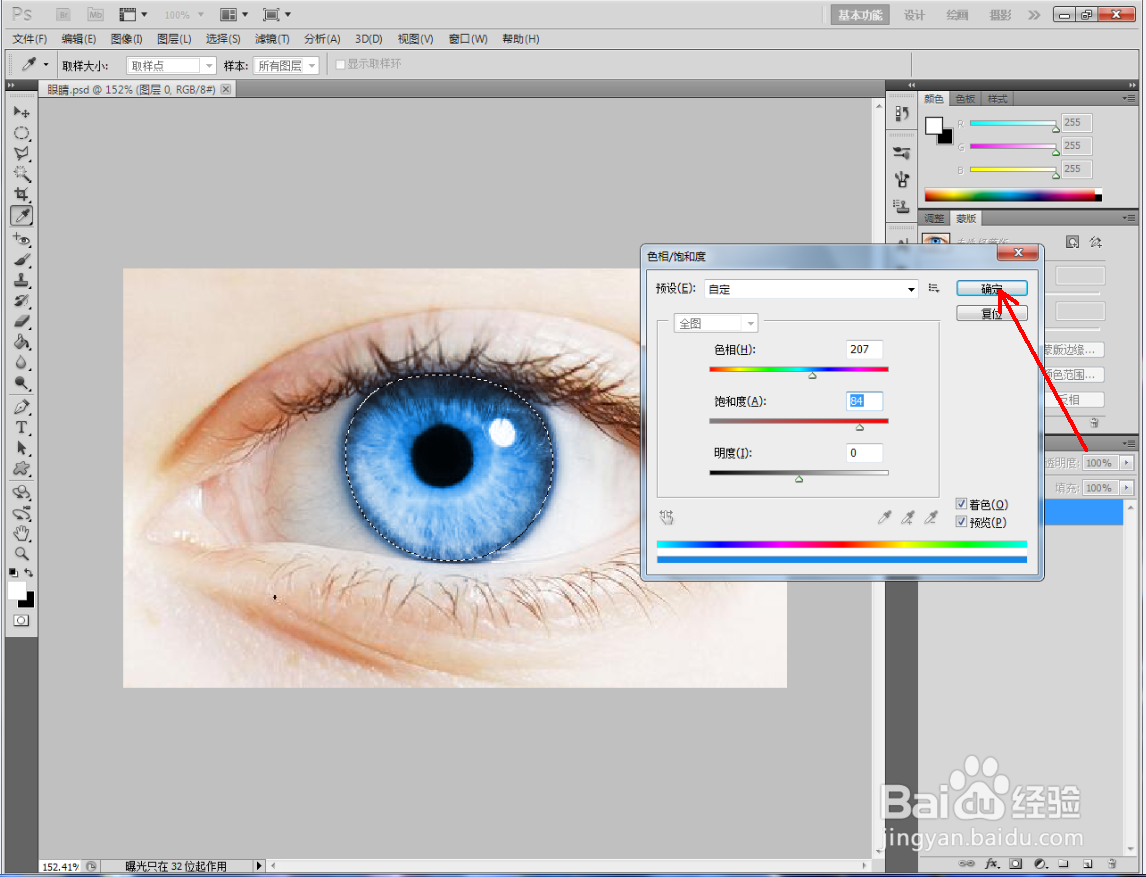Image resolution: width=1146 pixels, height=877 pixels.
Task: Click the 色相 hue slider handle
Action: 812,376
